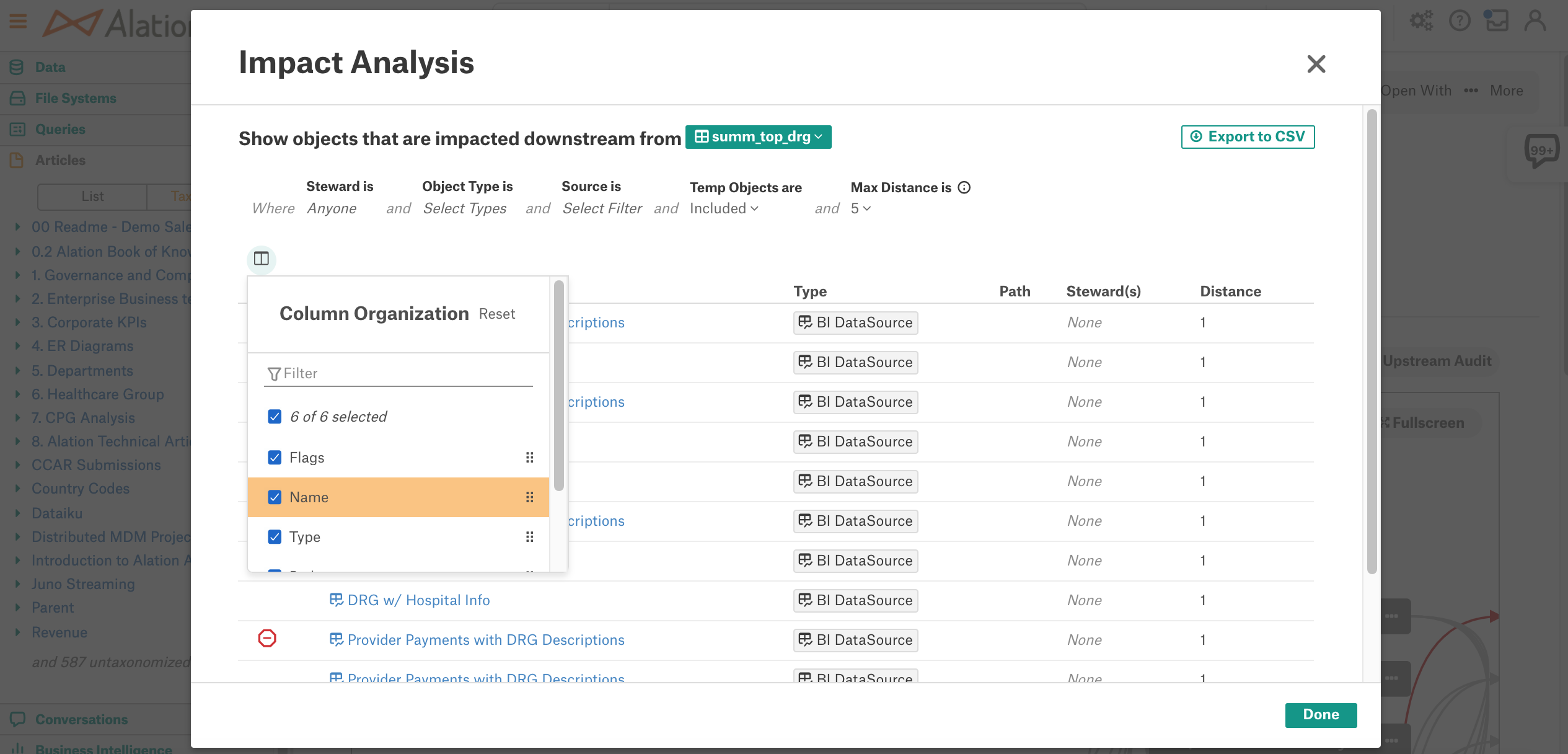This screenshot has height=754, width=1568.
Task: Toggle the column organization icon
Action: click(262, 259)
